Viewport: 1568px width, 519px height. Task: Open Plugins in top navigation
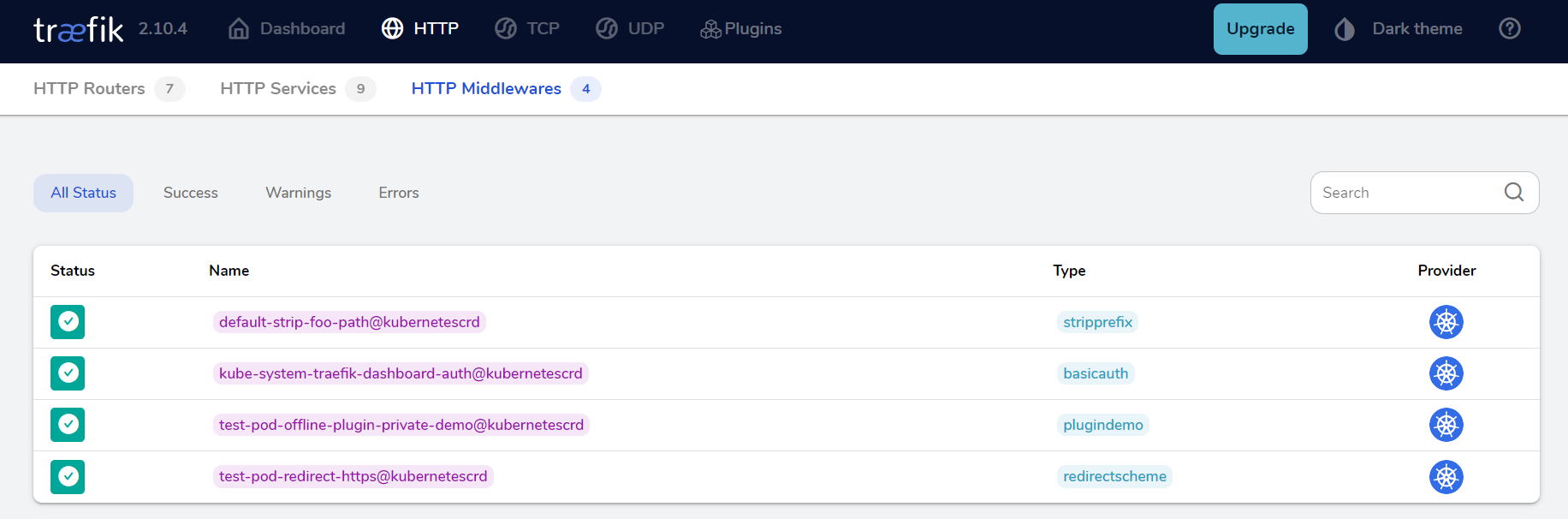point(753,28)
